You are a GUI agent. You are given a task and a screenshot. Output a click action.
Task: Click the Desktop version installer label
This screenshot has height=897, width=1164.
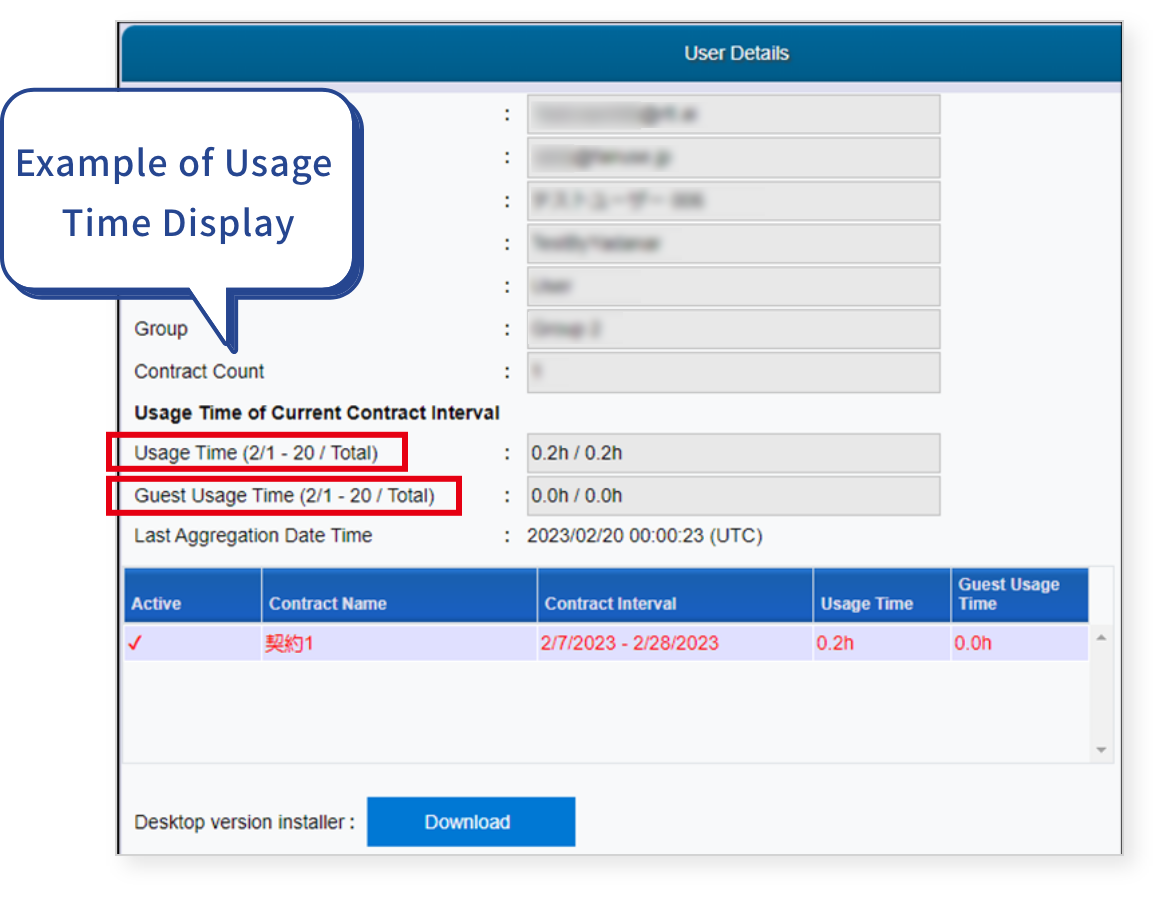pos(244,822)
